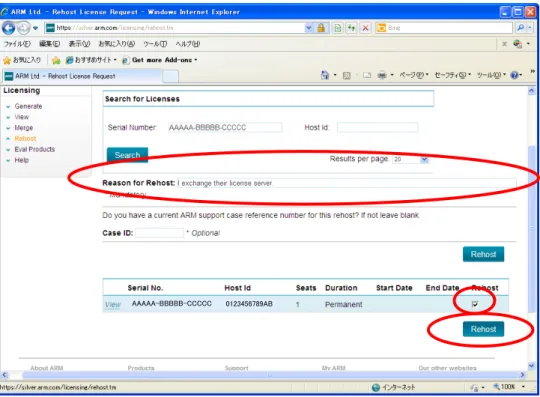The height and width of the screenshot is (397, 540).
Task: Expand the View licensing item
Action: (21, 117)
